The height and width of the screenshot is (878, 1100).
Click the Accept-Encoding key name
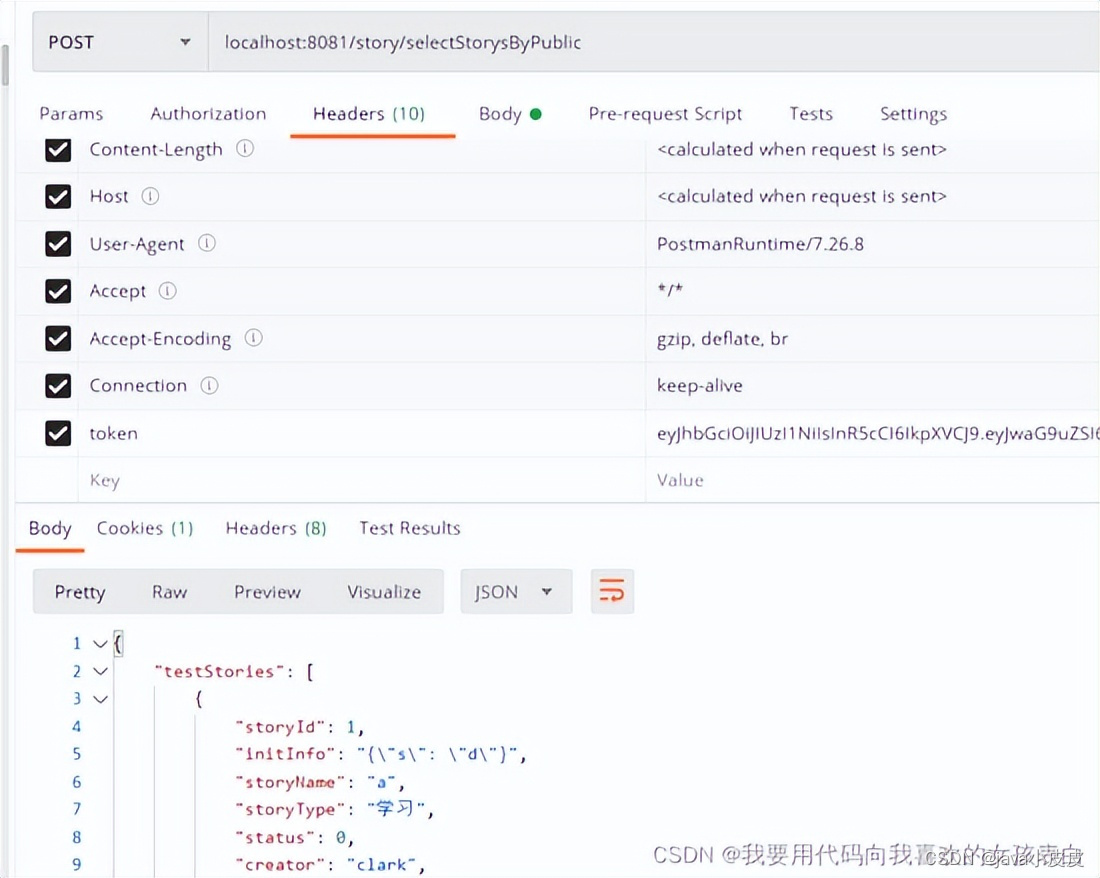point(160,339)
